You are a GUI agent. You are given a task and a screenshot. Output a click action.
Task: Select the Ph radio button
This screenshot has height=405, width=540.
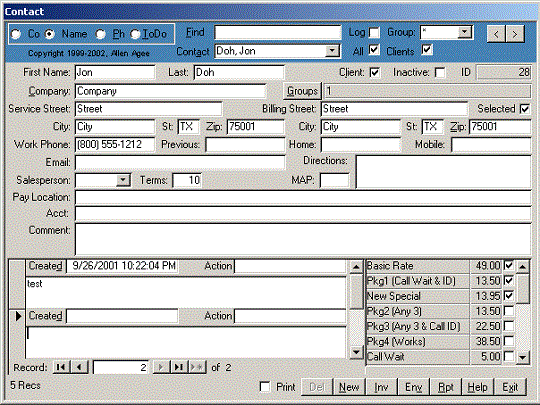[x=101, y=34]
